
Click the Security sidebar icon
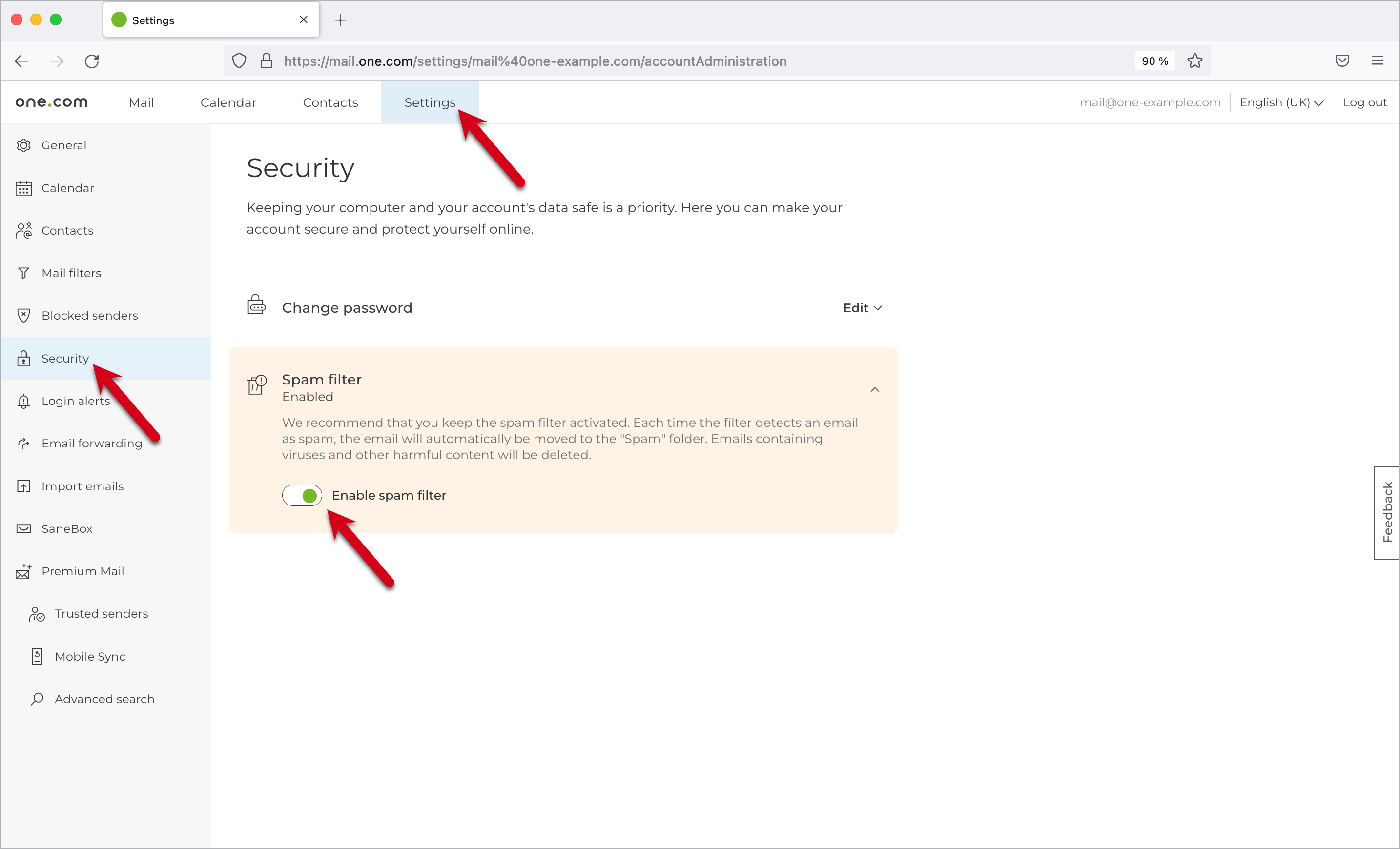coord(25,358)
